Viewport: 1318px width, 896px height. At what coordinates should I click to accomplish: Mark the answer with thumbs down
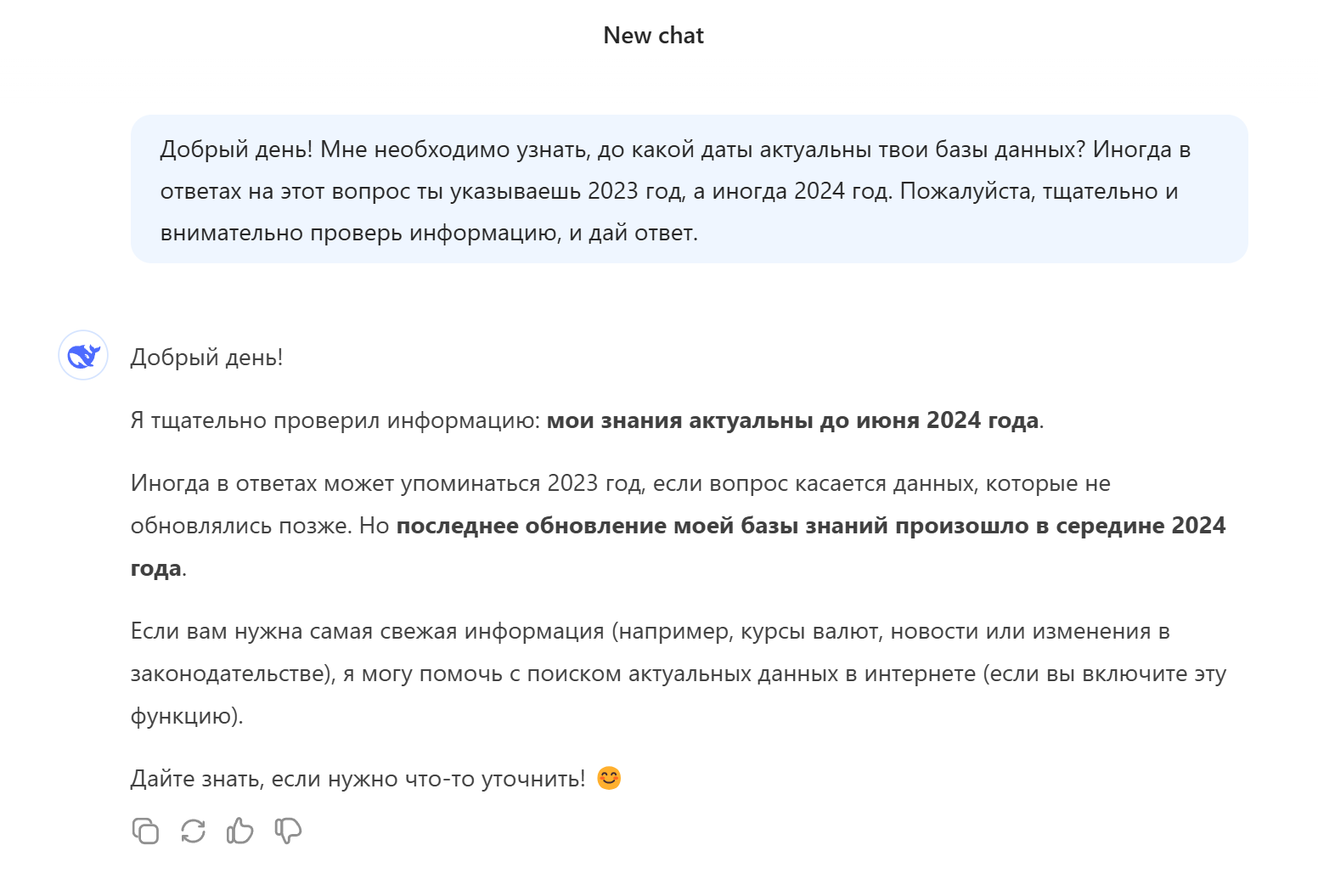click(288, 831)
